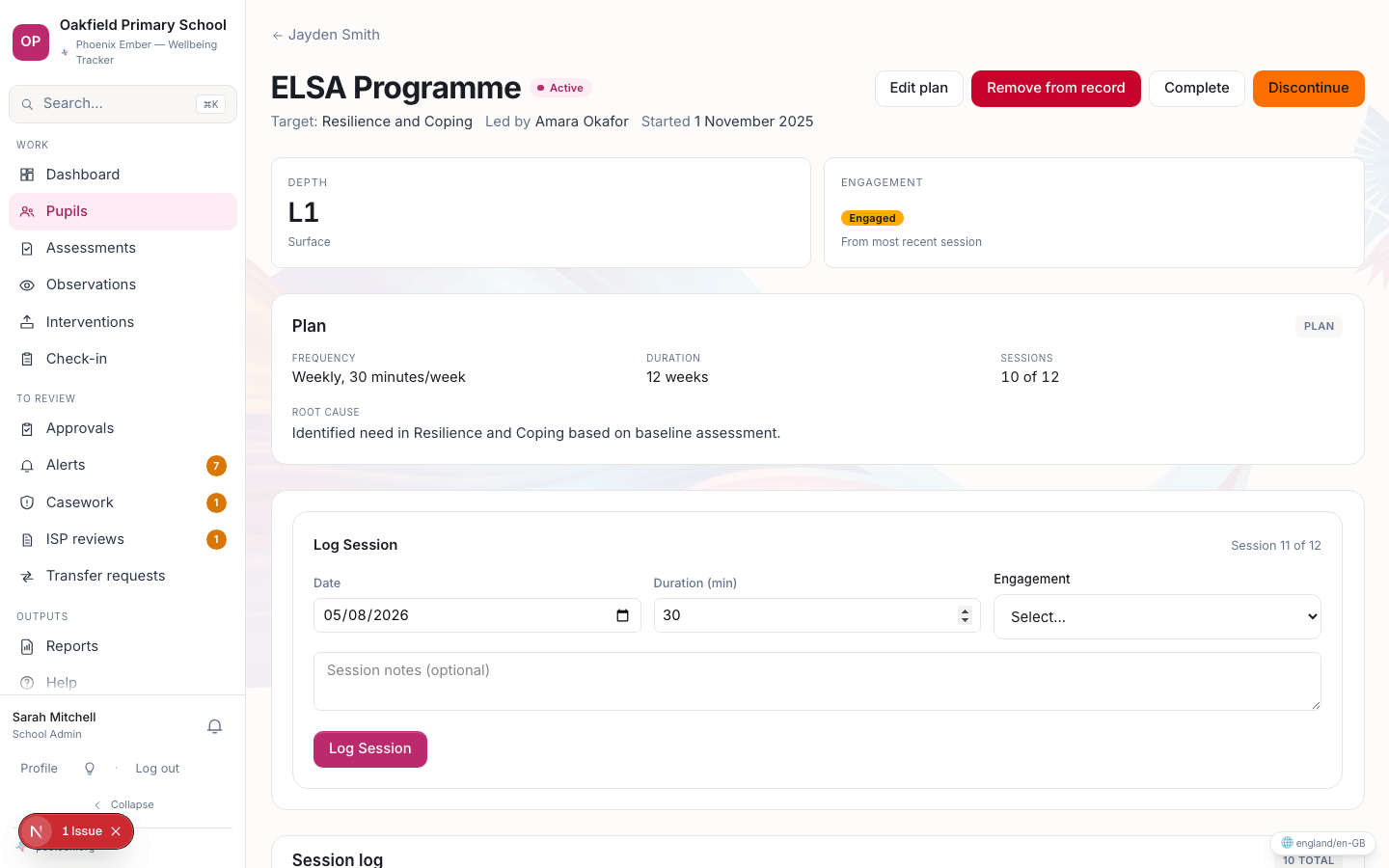Click the Discontinue button
The width and height of the screenshot is (1389, 868).
click(x=1308, y=89)
